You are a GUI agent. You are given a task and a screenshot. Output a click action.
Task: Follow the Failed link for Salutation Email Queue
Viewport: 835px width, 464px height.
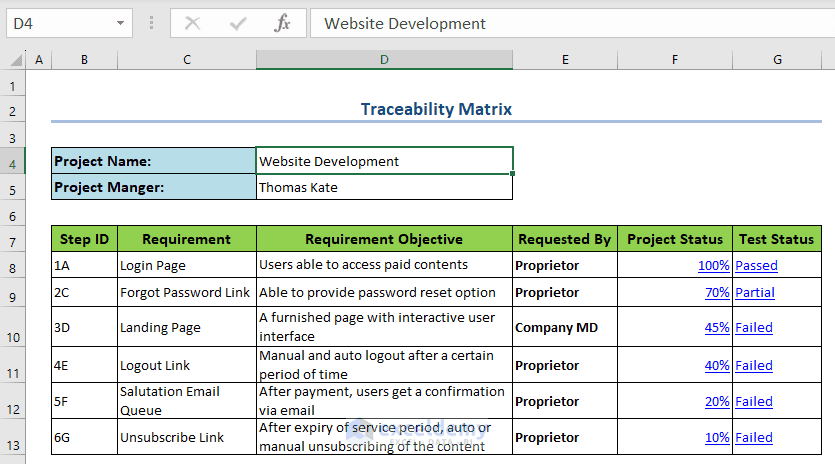[754, 402]
